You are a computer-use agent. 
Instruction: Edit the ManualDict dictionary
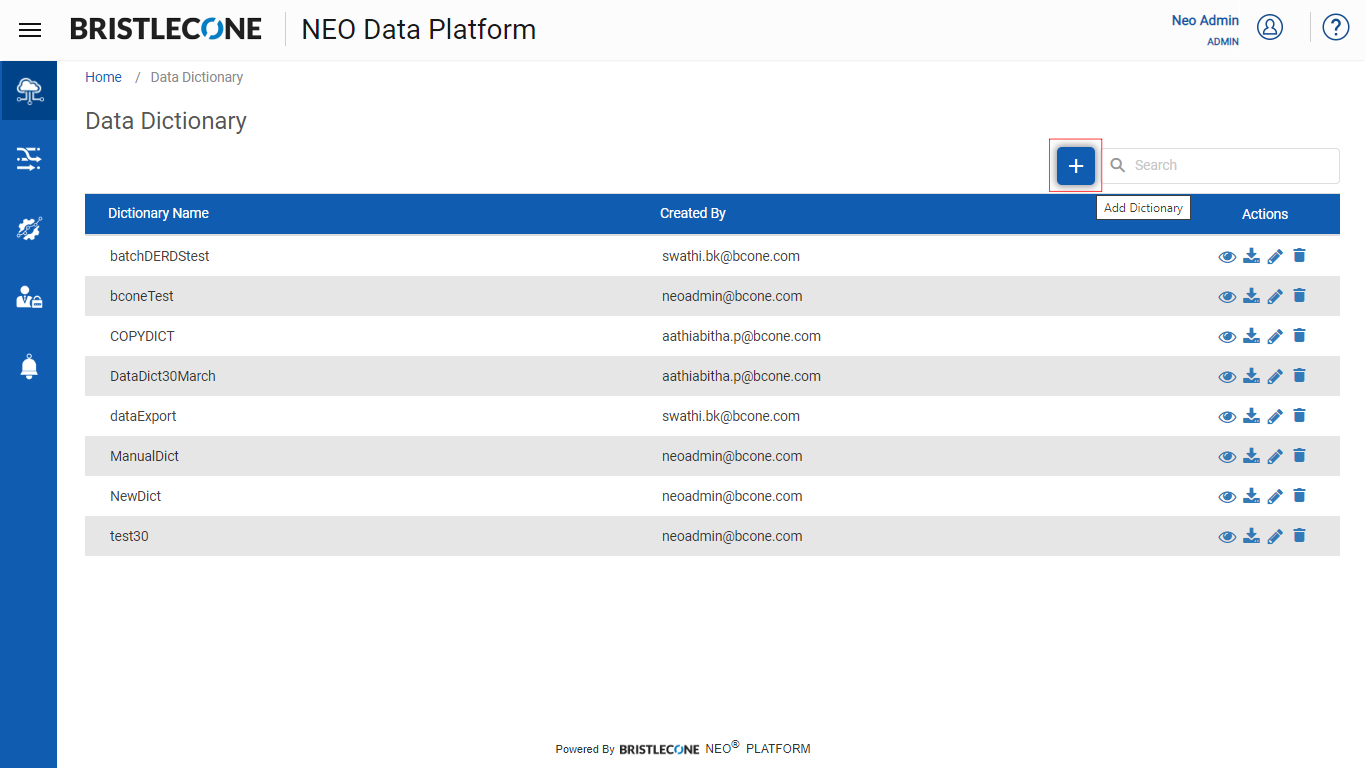[1275, 456]
